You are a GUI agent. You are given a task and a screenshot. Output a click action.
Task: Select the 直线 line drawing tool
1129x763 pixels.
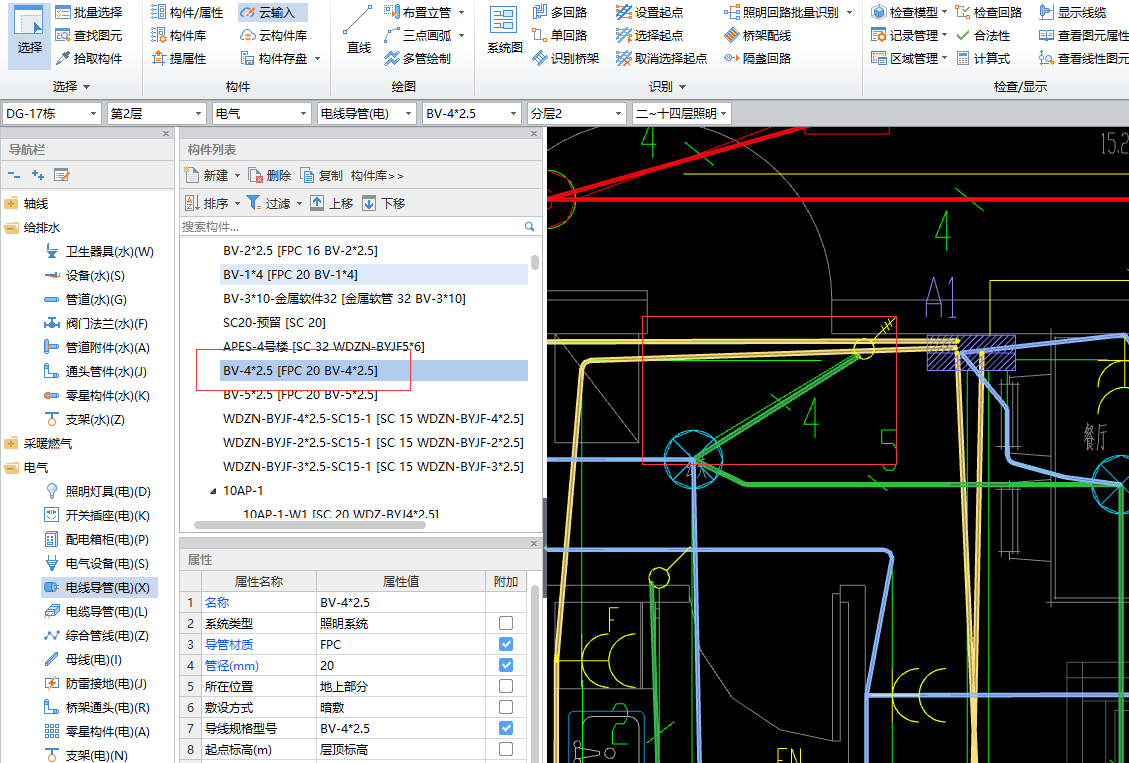[x=358, y=32]
